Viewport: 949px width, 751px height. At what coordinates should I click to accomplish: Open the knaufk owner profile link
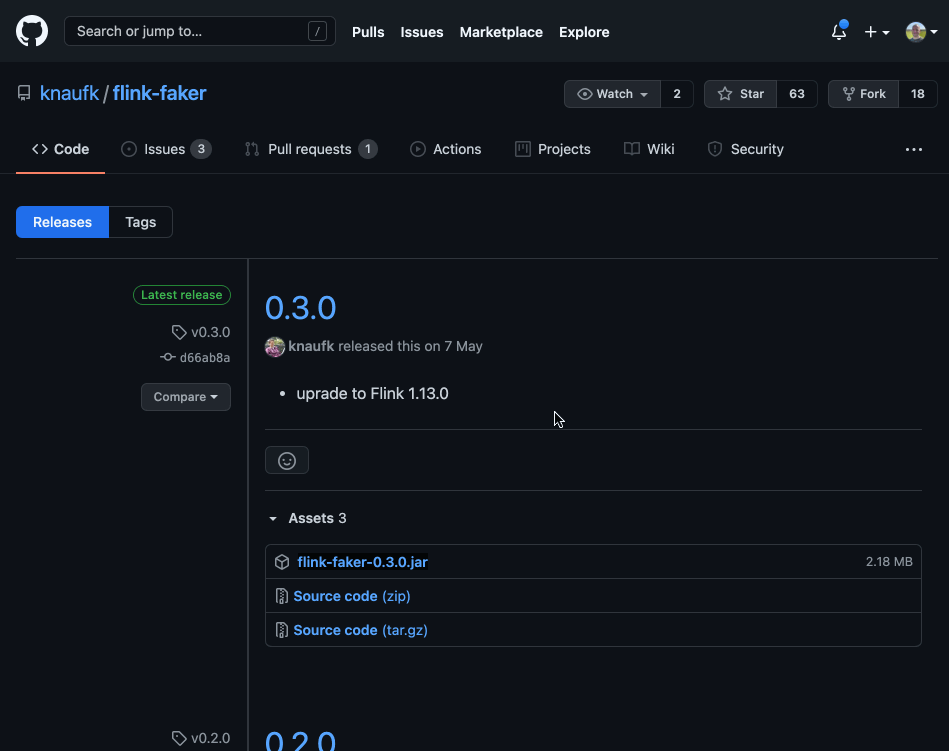pyautogui.click(x=69, y=93)
